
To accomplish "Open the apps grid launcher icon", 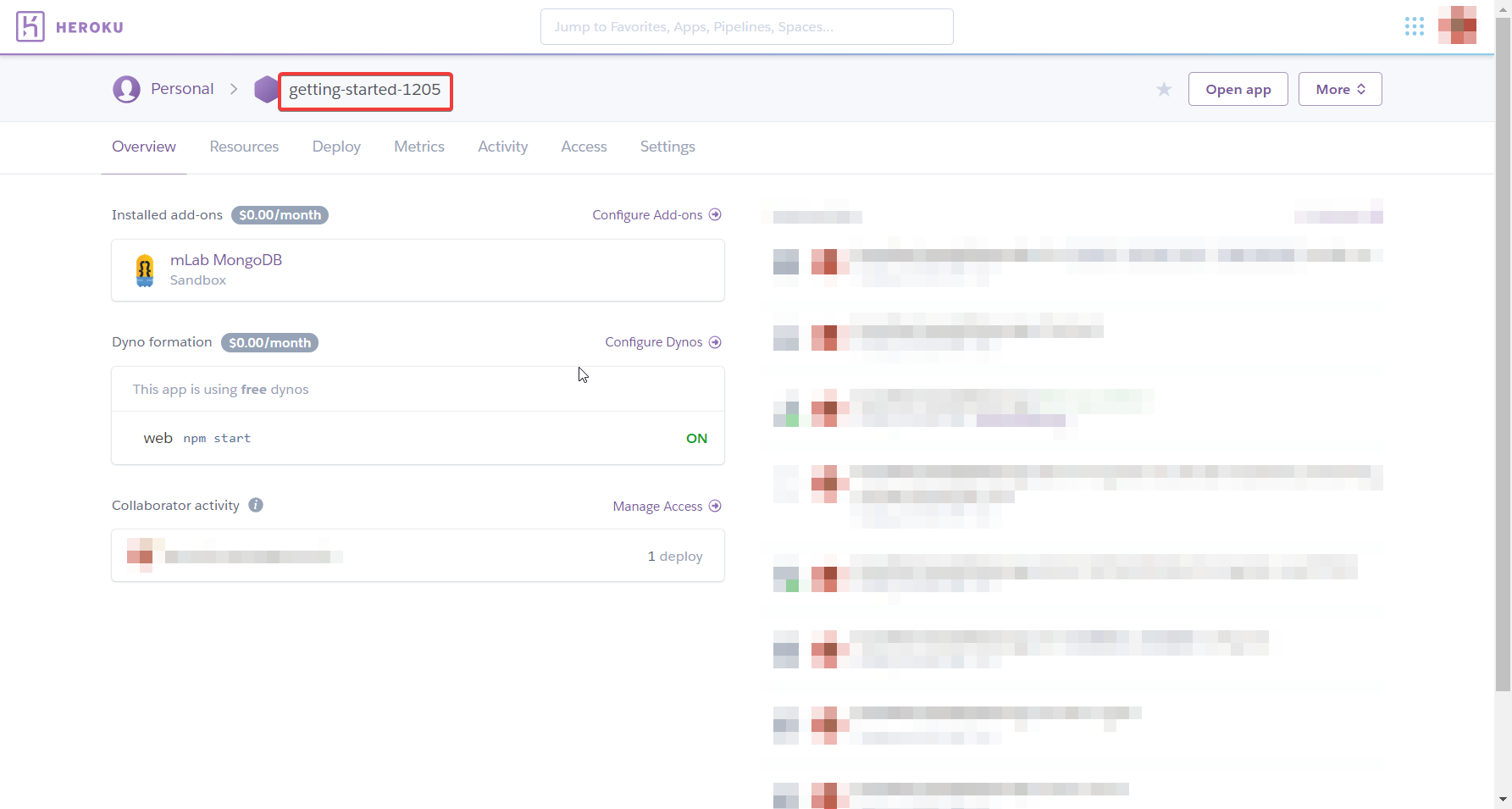I will click(x=1414, y=26).
